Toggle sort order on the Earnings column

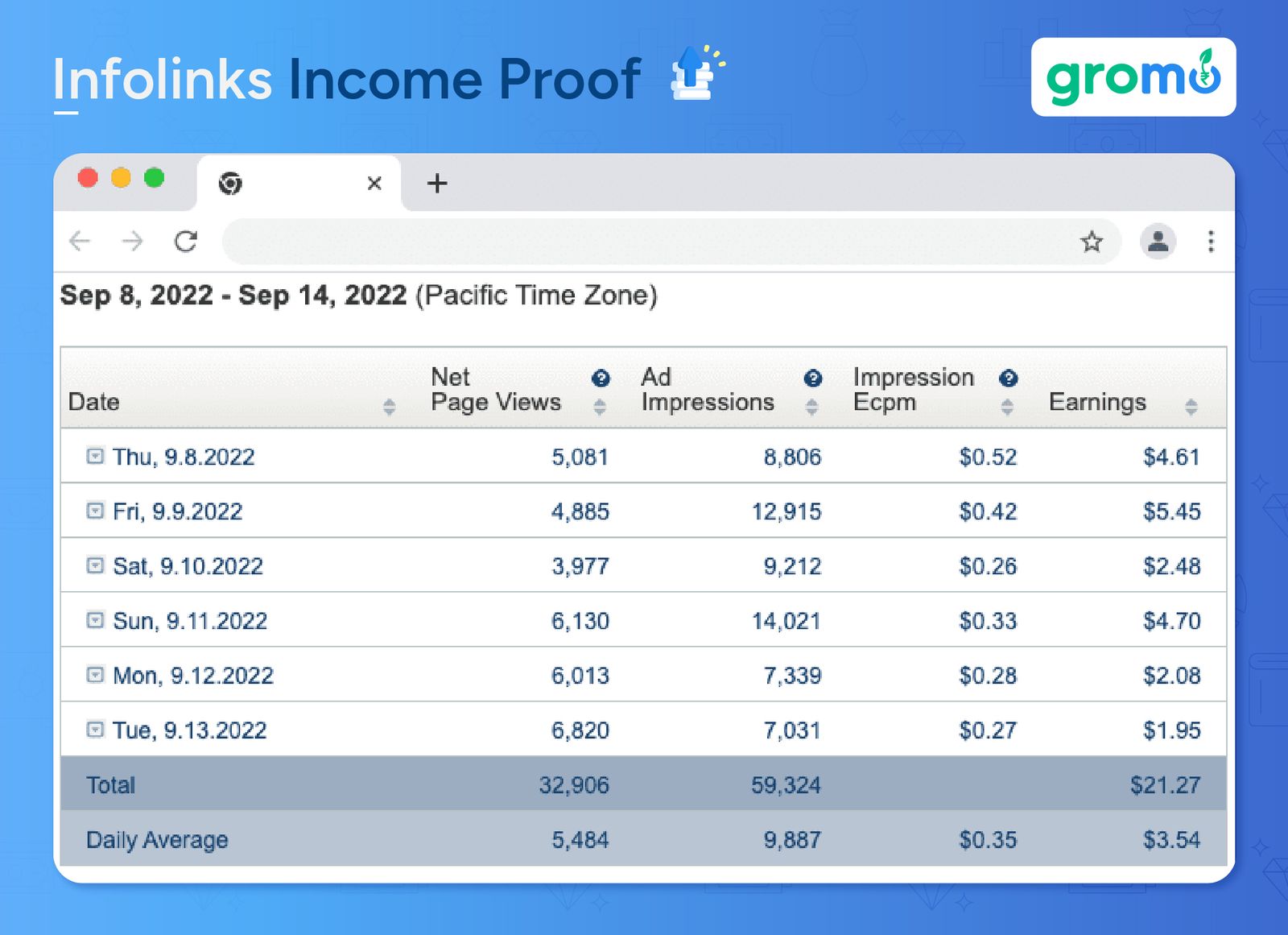click(x=1192, y=406)
